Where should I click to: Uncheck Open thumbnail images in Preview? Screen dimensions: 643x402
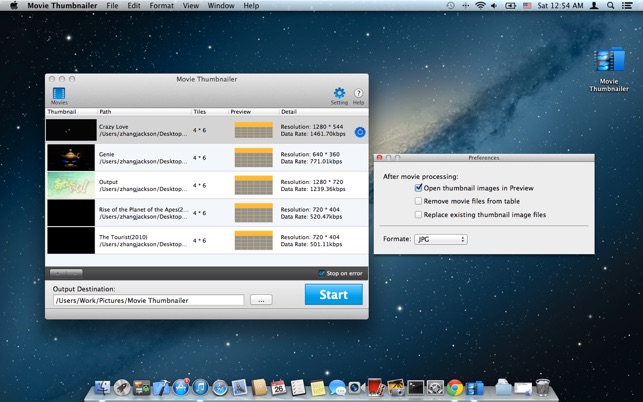(418, 188)
